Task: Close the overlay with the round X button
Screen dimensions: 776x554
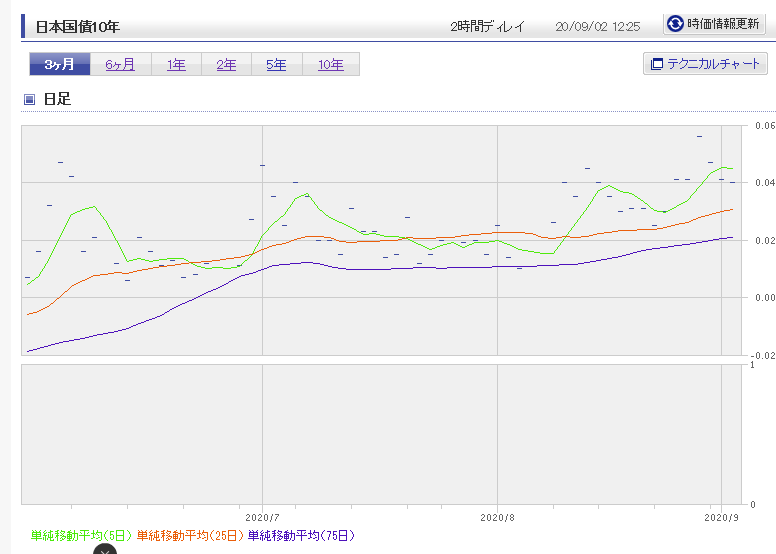Action: (x=105, y=549)
